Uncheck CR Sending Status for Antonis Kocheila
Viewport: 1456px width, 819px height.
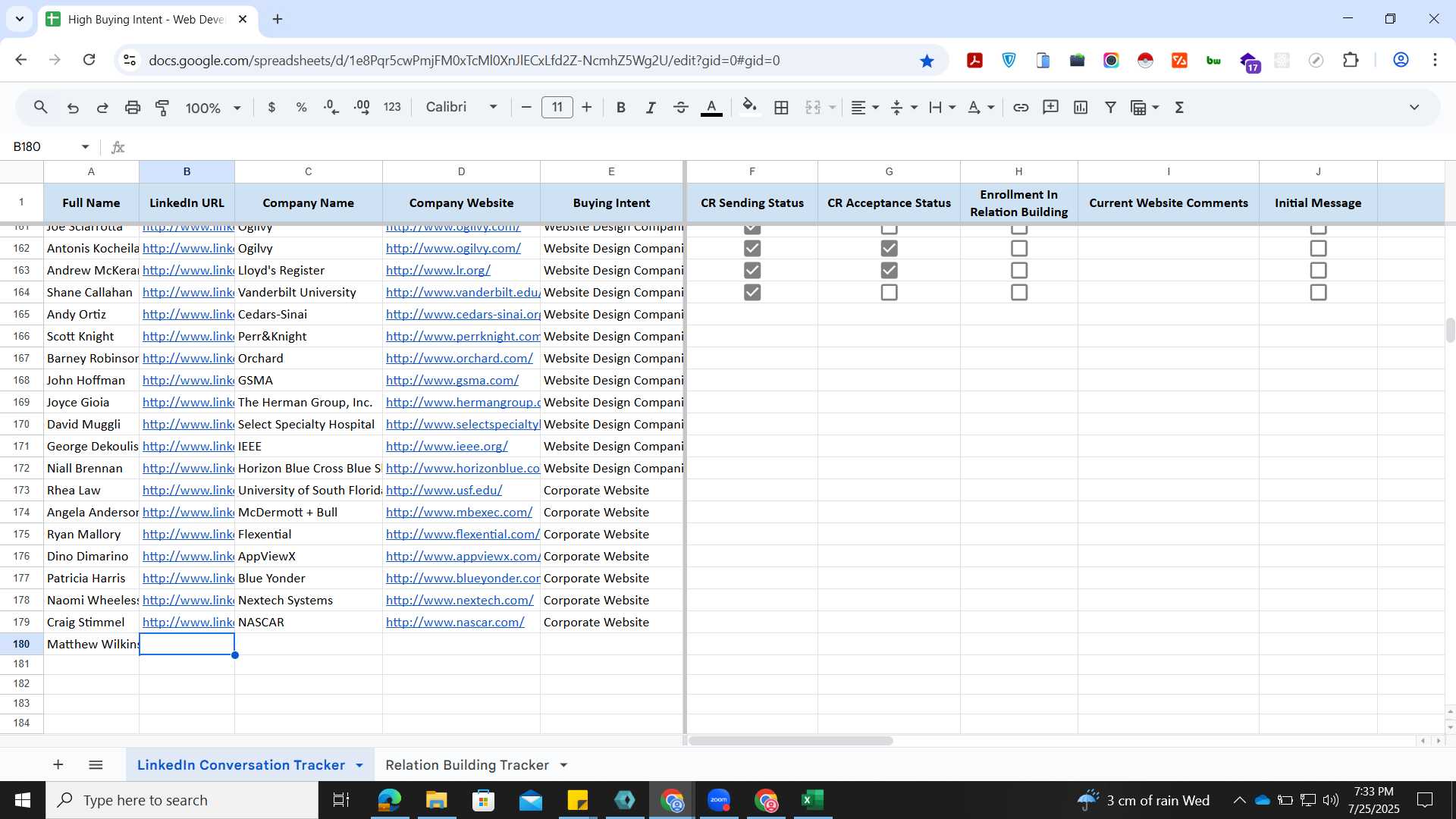click(x=752, y=248)
